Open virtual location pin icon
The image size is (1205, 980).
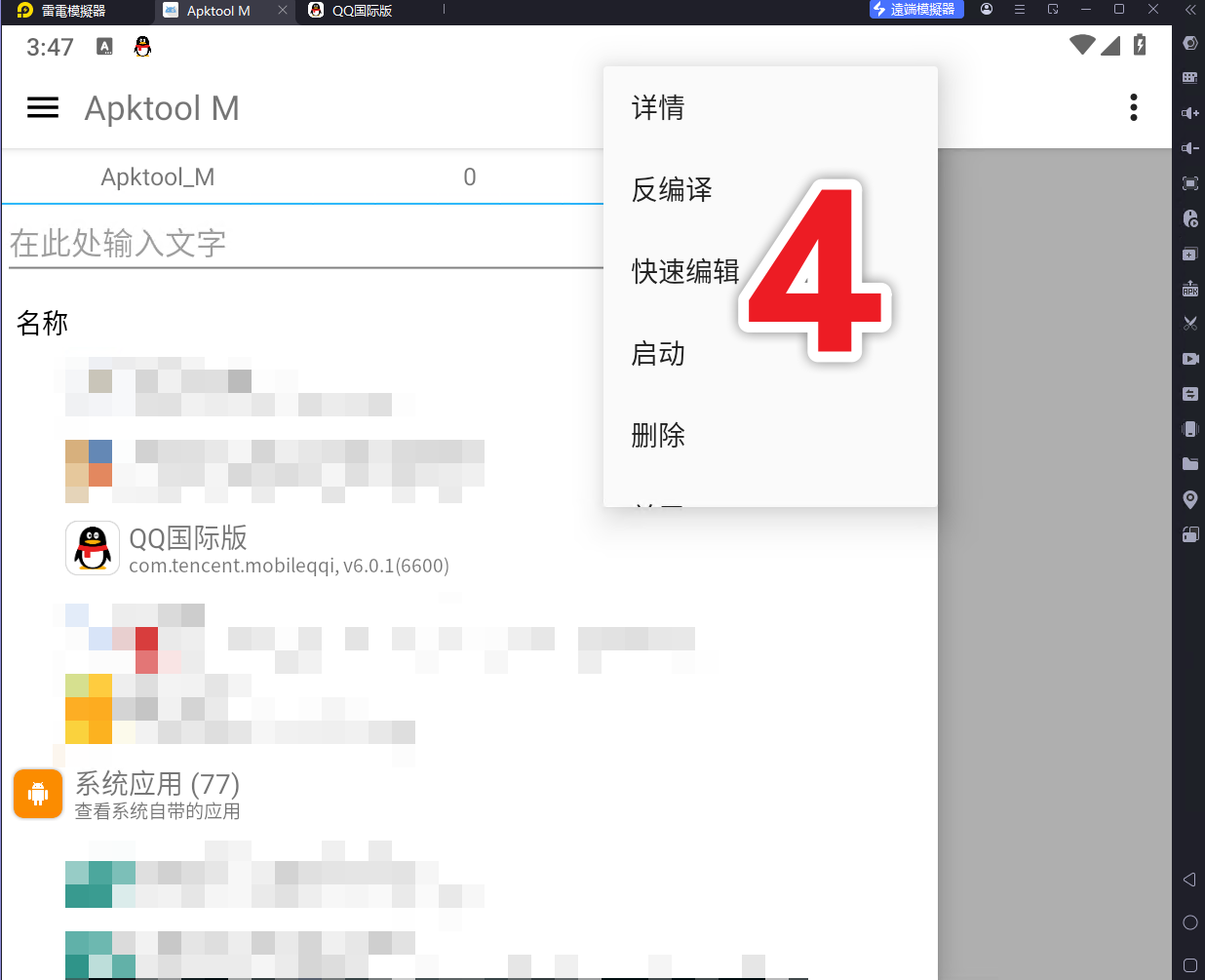(1189, 499)
